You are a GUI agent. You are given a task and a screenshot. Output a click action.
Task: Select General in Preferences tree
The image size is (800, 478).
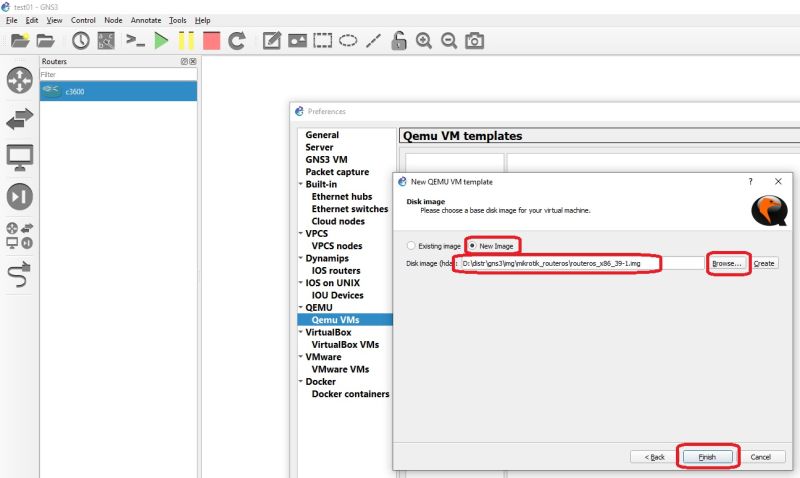pyautogui.click(x=322, y=135)
